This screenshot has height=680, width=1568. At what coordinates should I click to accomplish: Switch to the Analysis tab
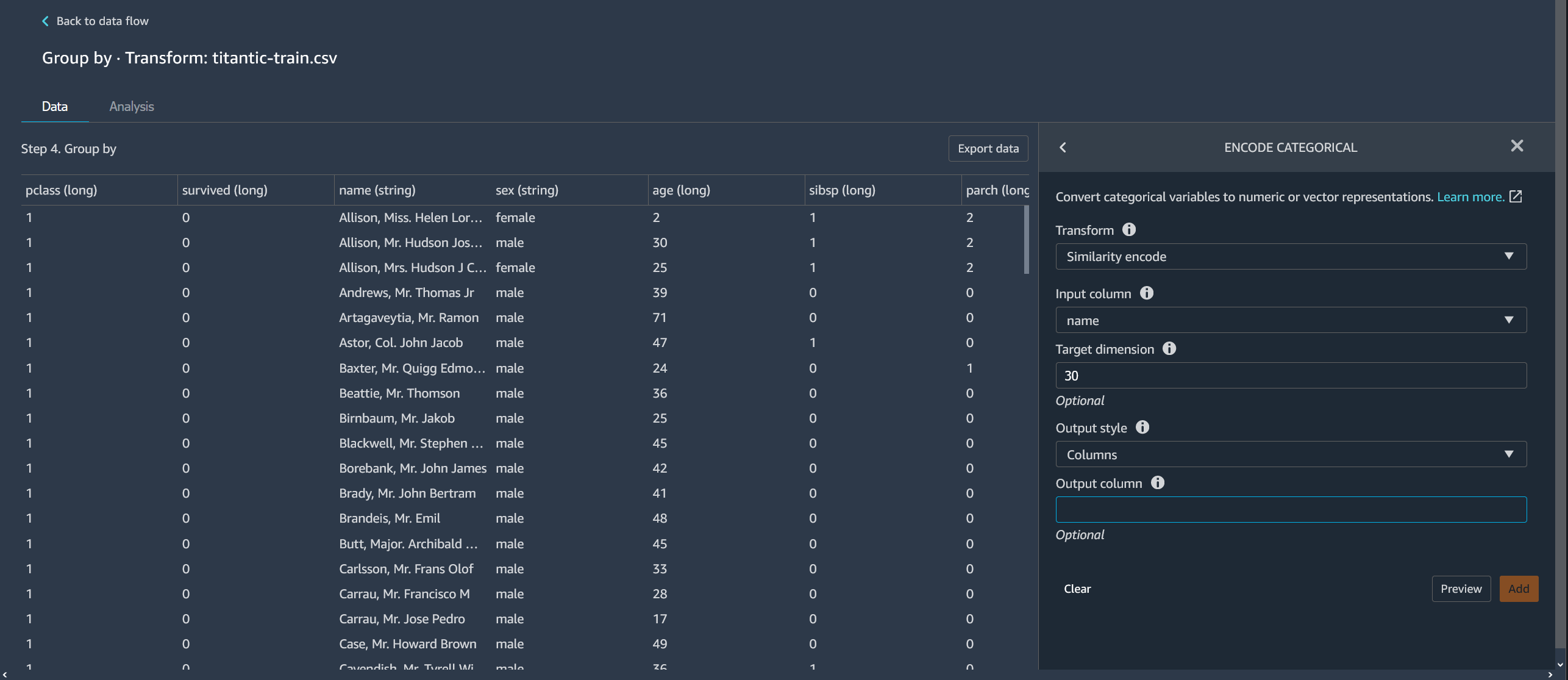131,106
